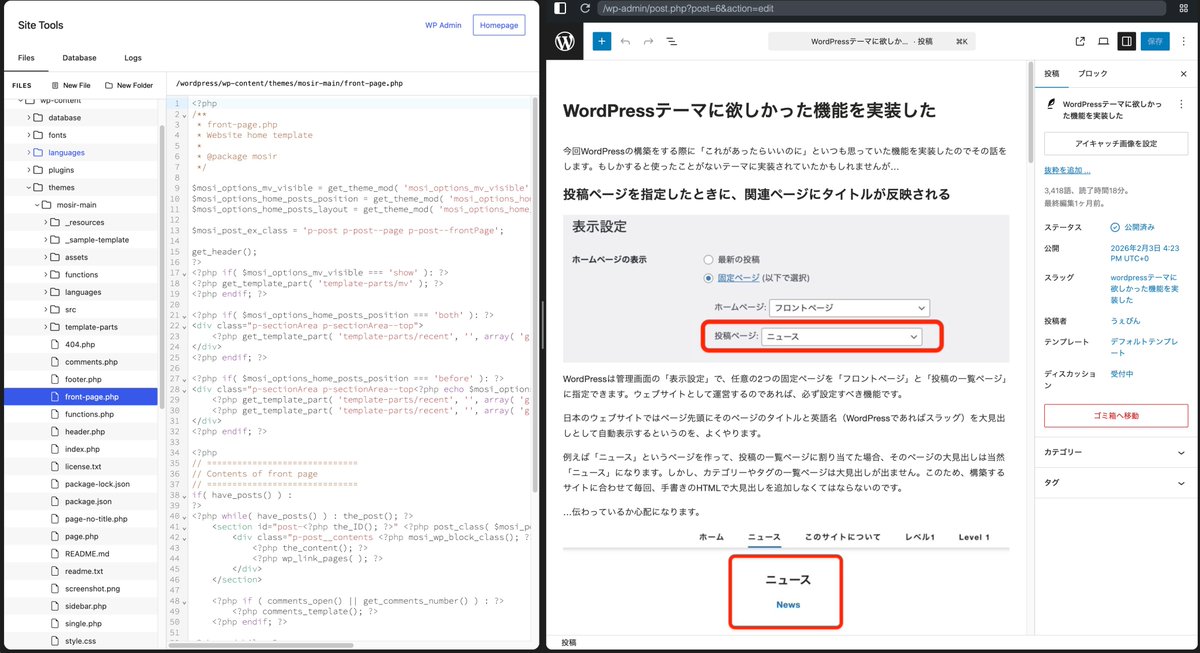
Task: Click the author うぇびん link
Action: click(1125, 321)
